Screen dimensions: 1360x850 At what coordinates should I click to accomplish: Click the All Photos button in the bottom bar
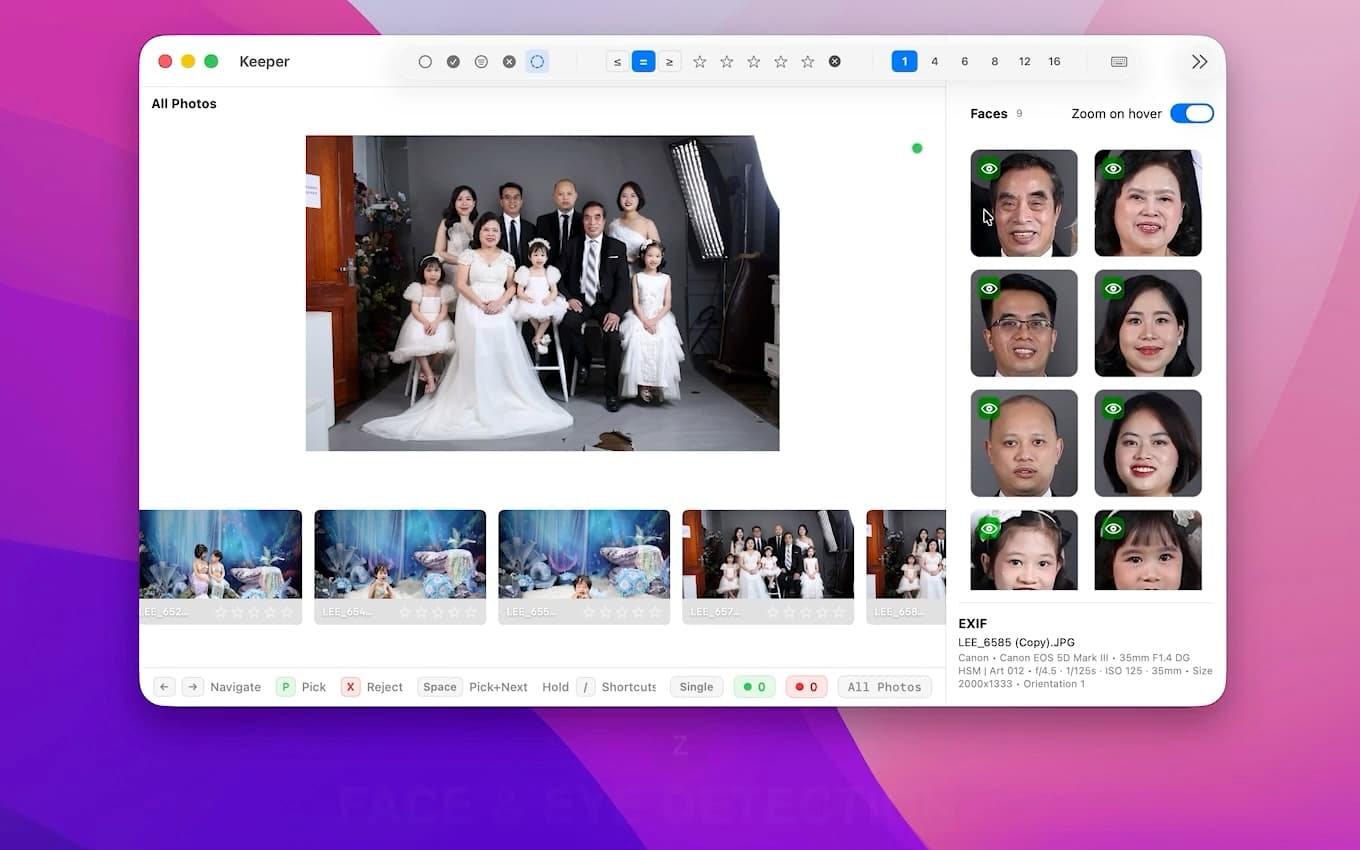pos(885,687)
